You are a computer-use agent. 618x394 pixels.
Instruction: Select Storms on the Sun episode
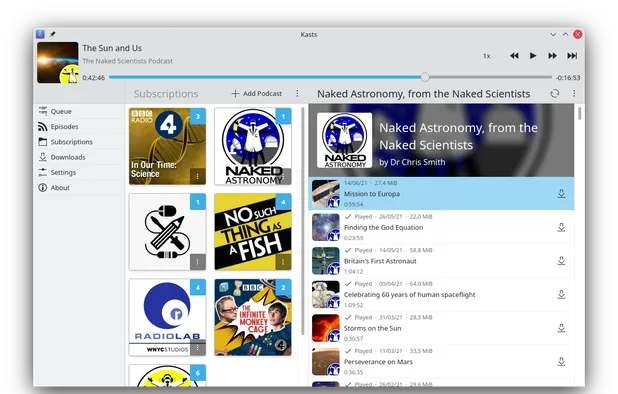tap(441, 328)
